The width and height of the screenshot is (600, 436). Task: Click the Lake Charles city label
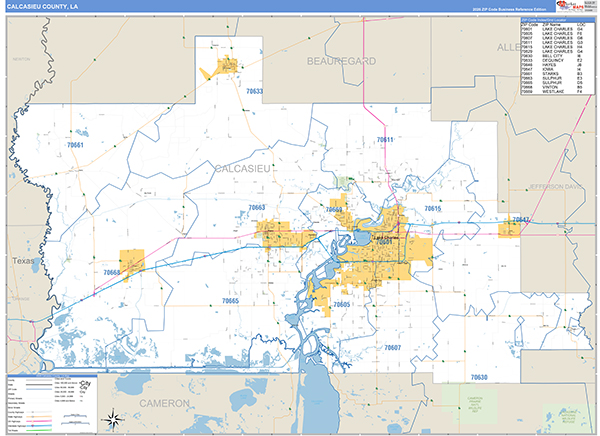click(x=385, y=238)
